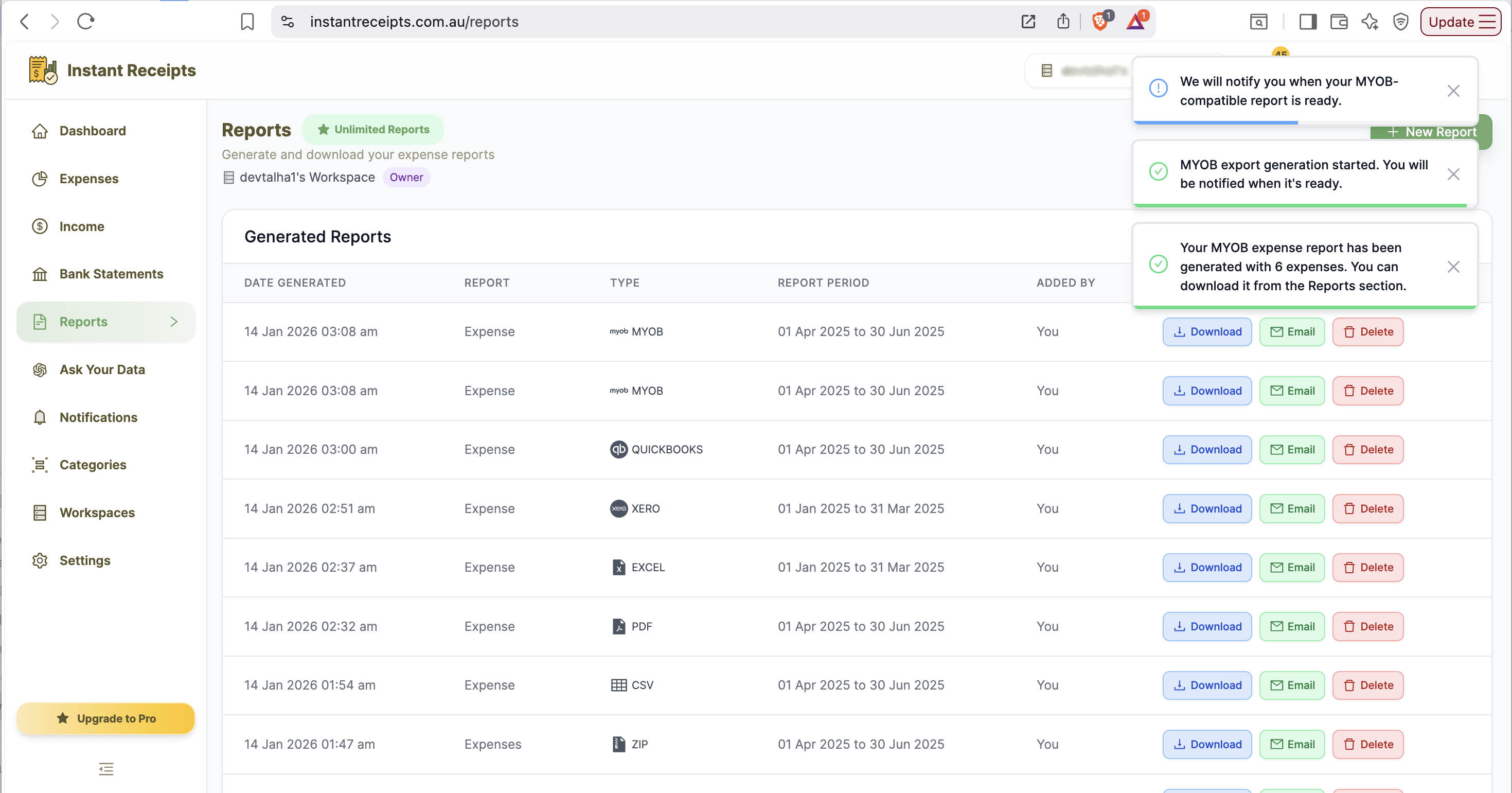This screenshot has height=793, width=1512.
Task: Click the share icon in the address bar
Action: pyautogui.click(x=1063, y=22)
